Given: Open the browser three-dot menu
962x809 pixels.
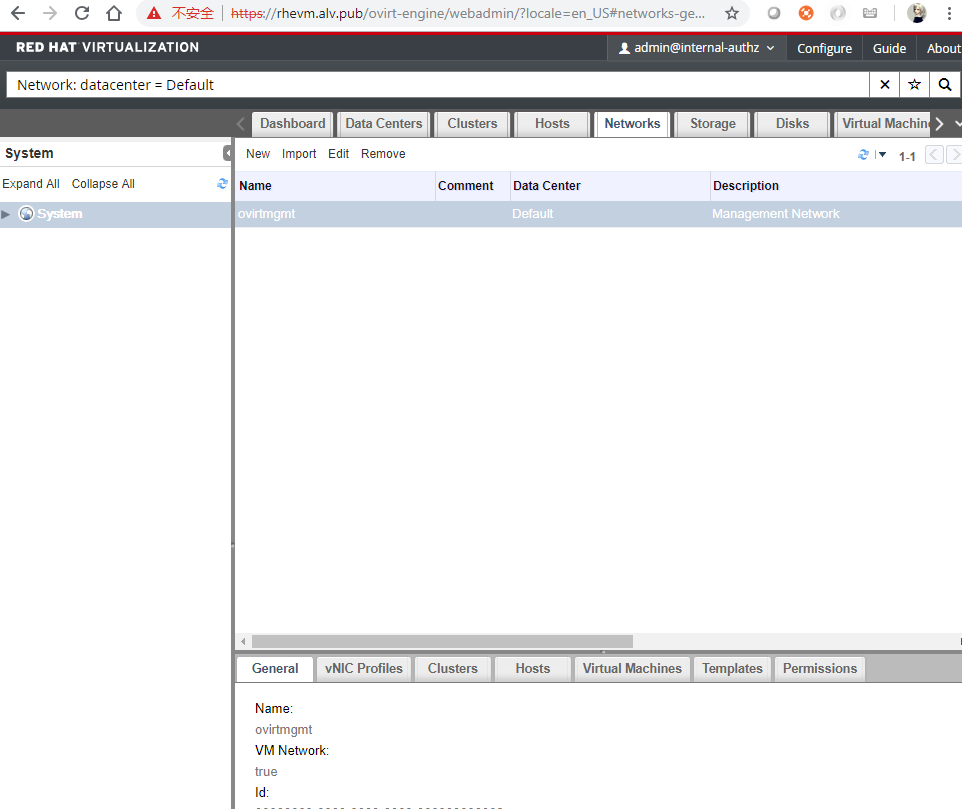Looking at the screenshot, I should point(949,13).
